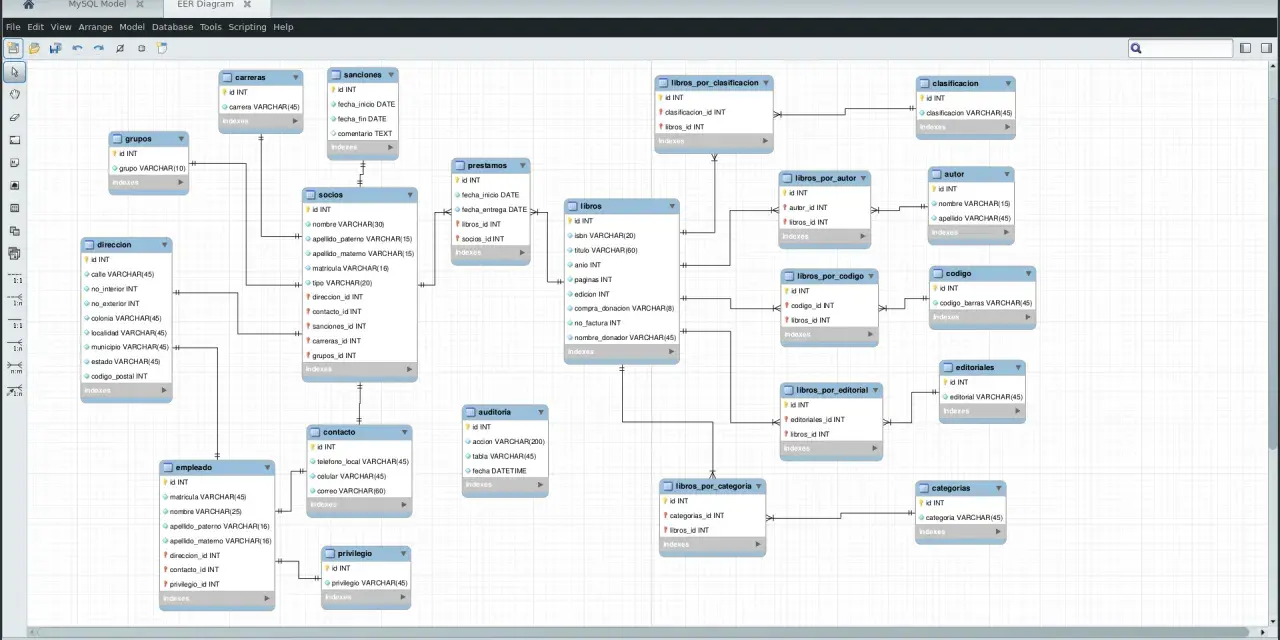Viewport: 1280px width, 640px height.
Task: Select the place layer tool
Action: 14,140
